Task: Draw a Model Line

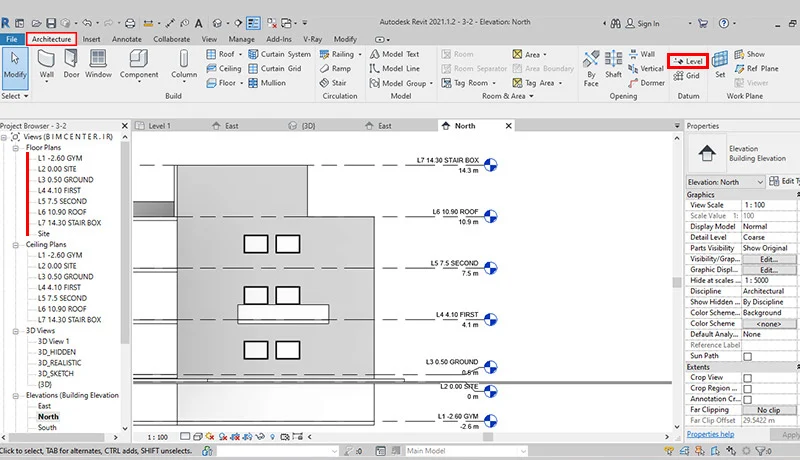Action: [395, 68]
